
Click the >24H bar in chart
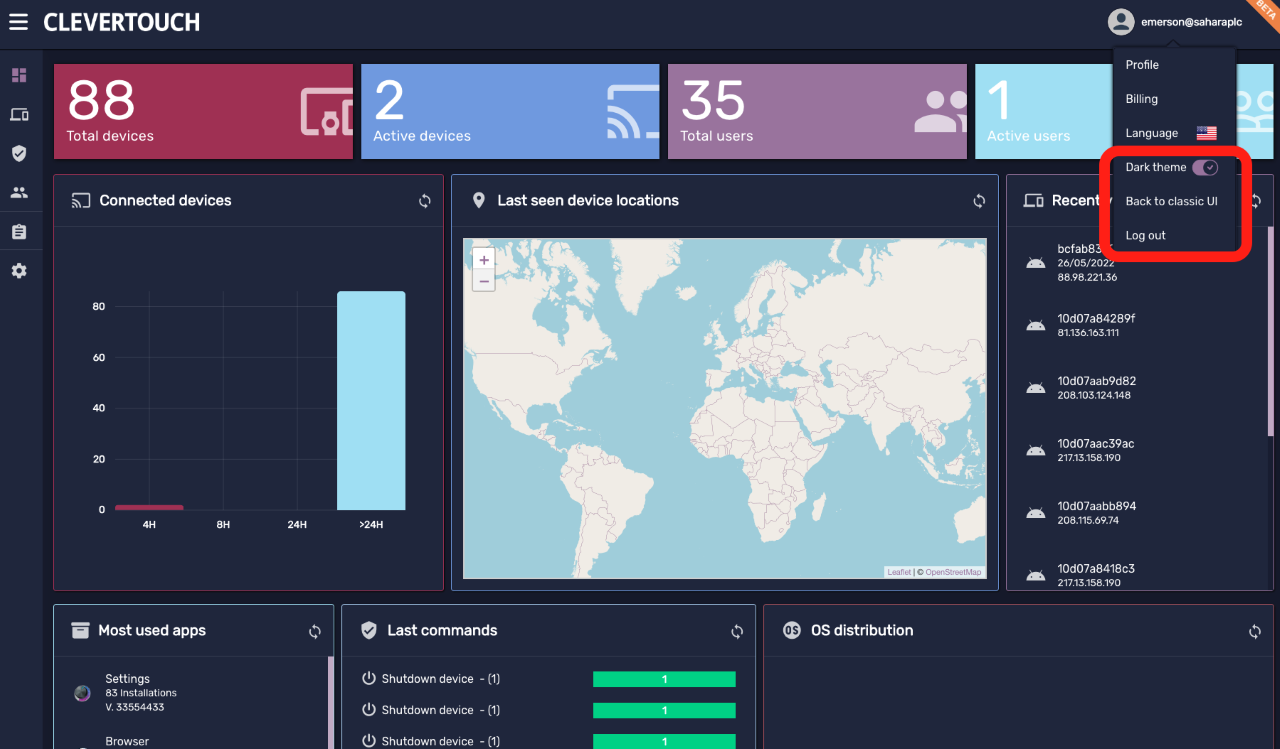click(x=371, y=400)
